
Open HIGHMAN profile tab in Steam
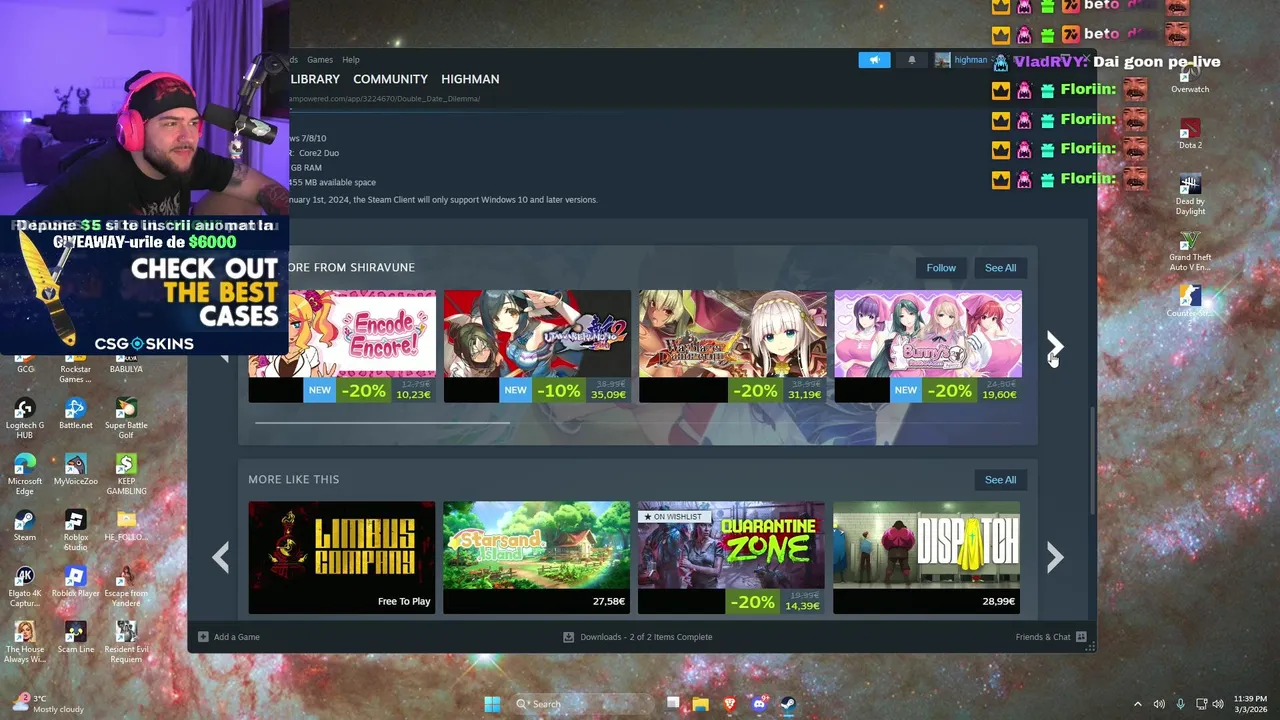click(470, 79)
